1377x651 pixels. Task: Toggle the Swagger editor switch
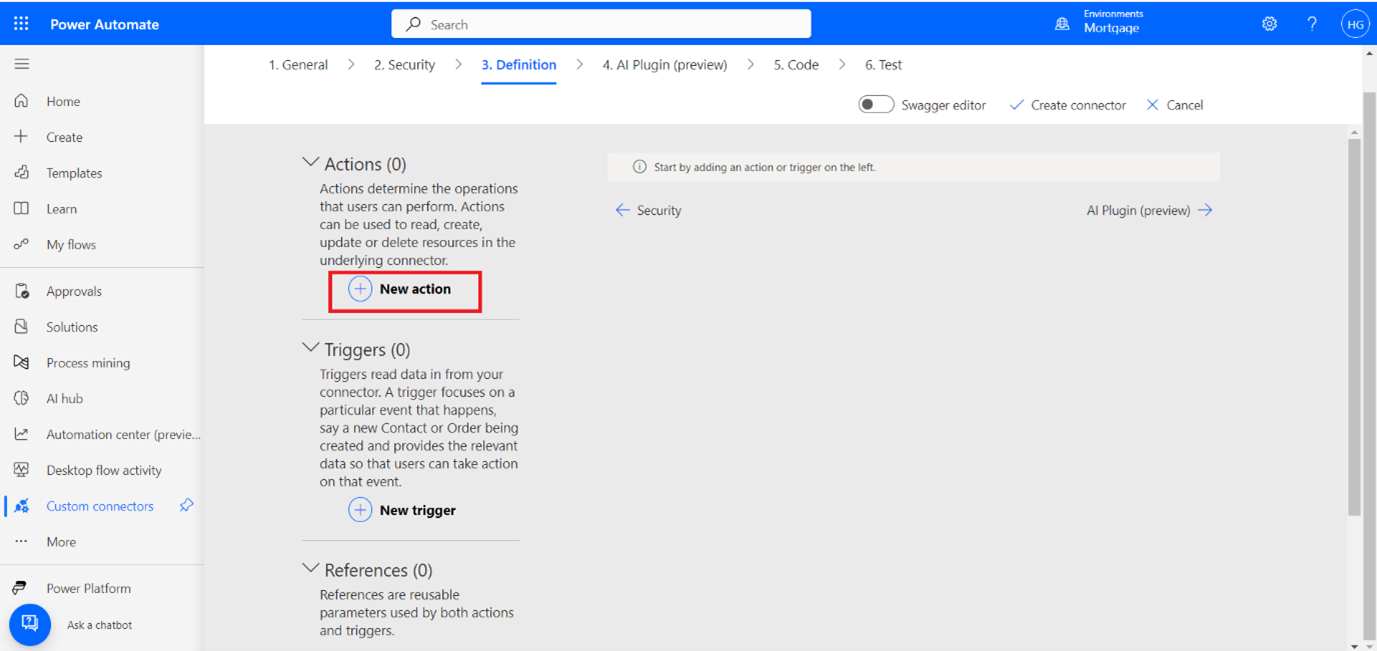pyautogui.click(x=876, y=105)
